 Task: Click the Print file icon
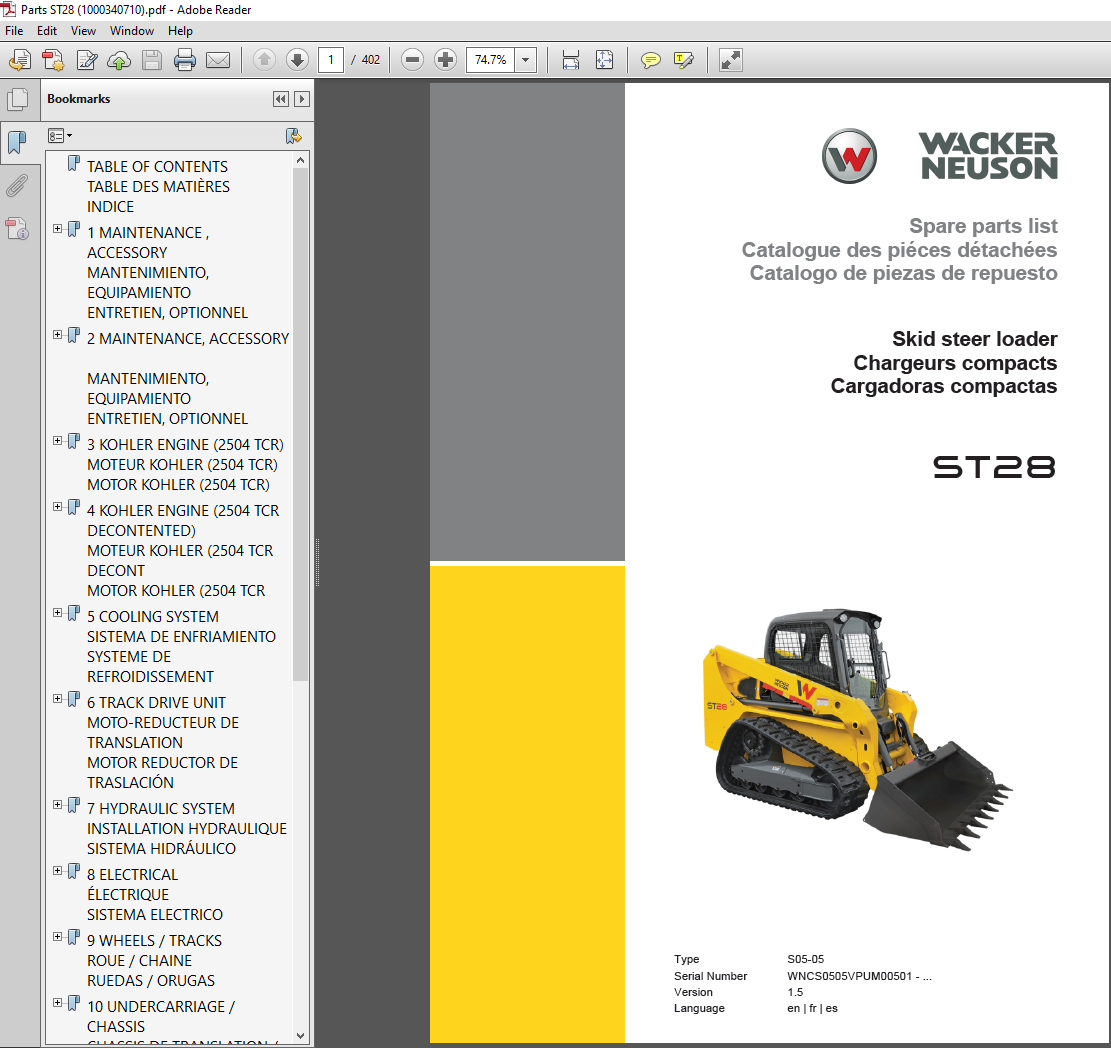click(184, 60)
